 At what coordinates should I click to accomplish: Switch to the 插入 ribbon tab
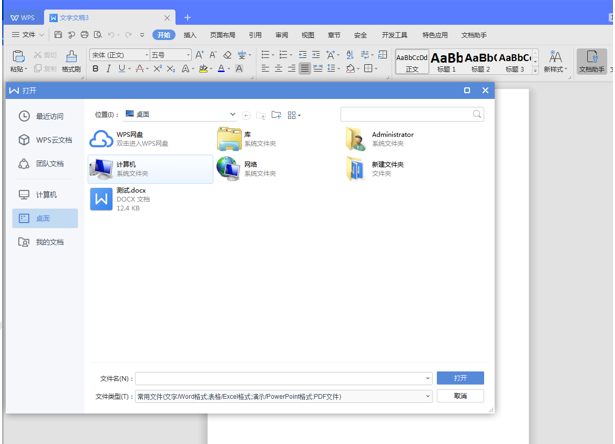190,35
